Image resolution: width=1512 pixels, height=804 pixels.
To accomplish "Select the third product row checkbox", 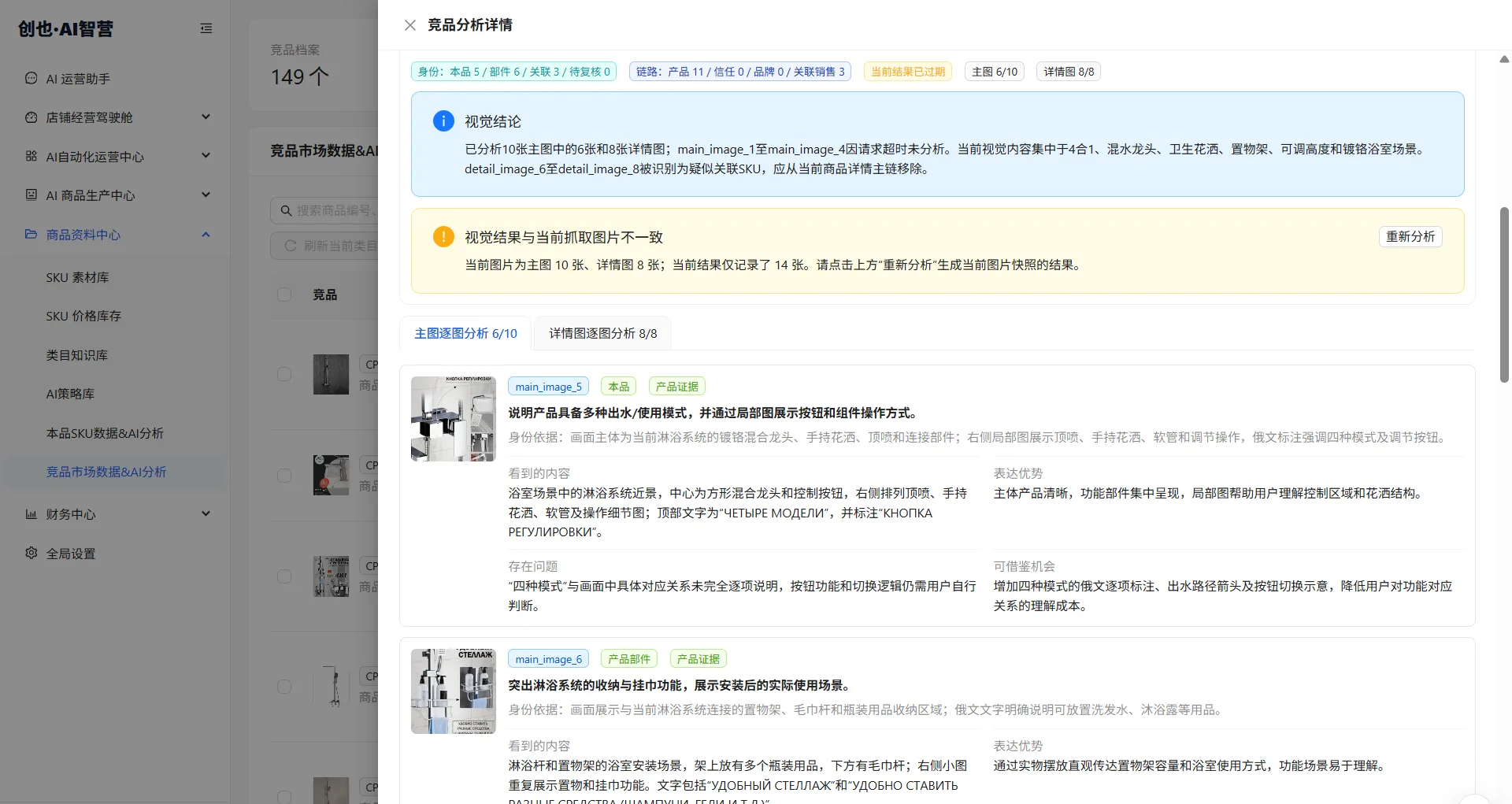I will [284, 576].
